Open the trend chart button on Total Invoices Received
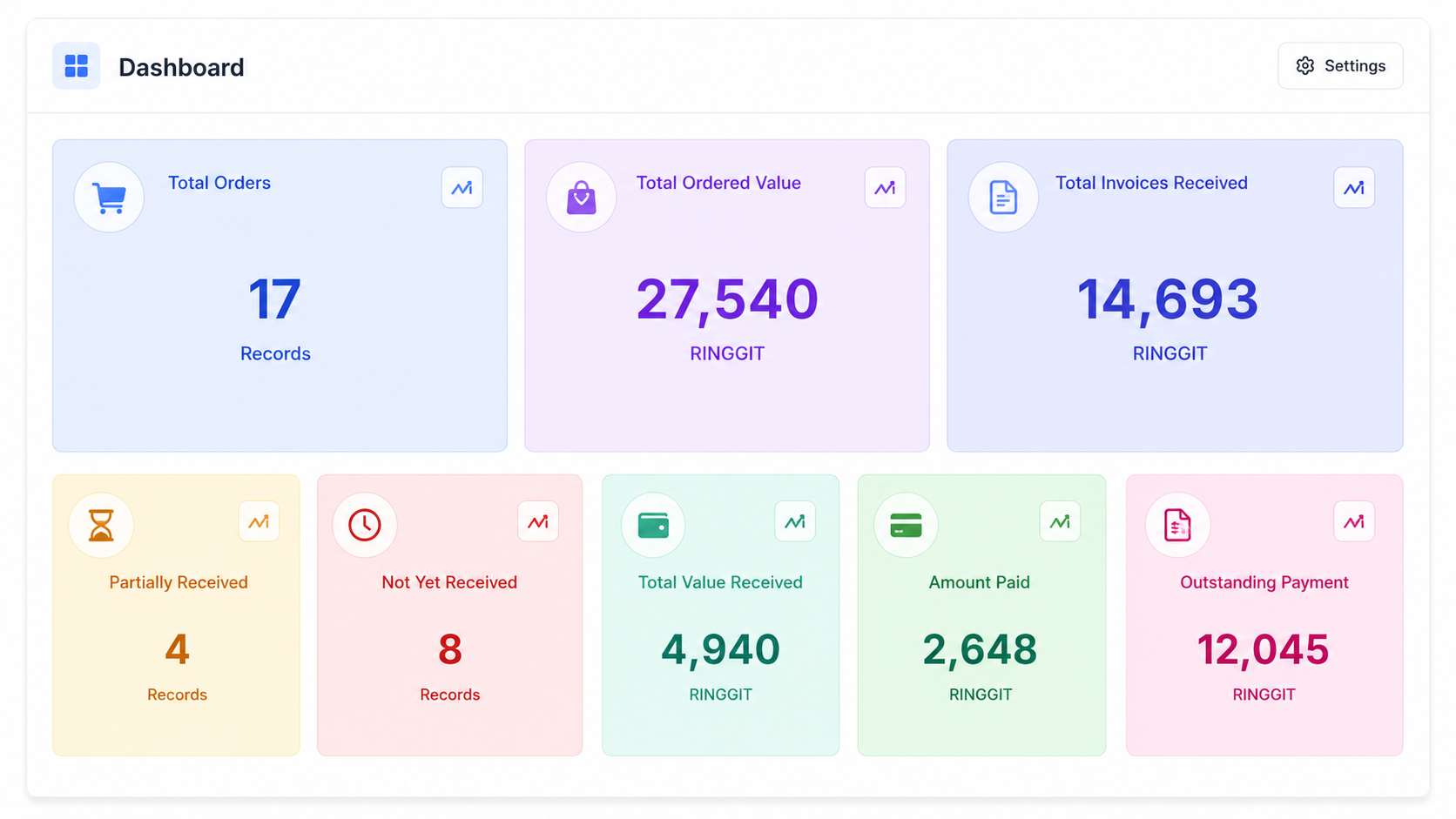Viewport: 1456px width, 819px height. coord(1354,188)
